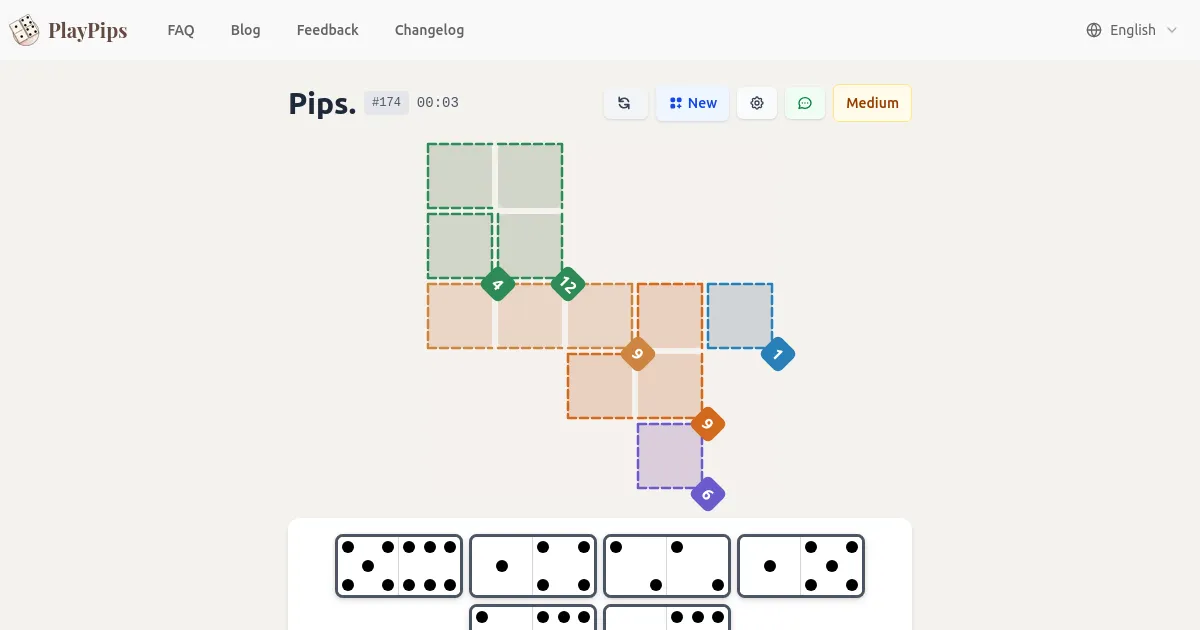Open the FAQ page
The height and width of the screenshot is (630, 1200).
click(x=181, y=30)
